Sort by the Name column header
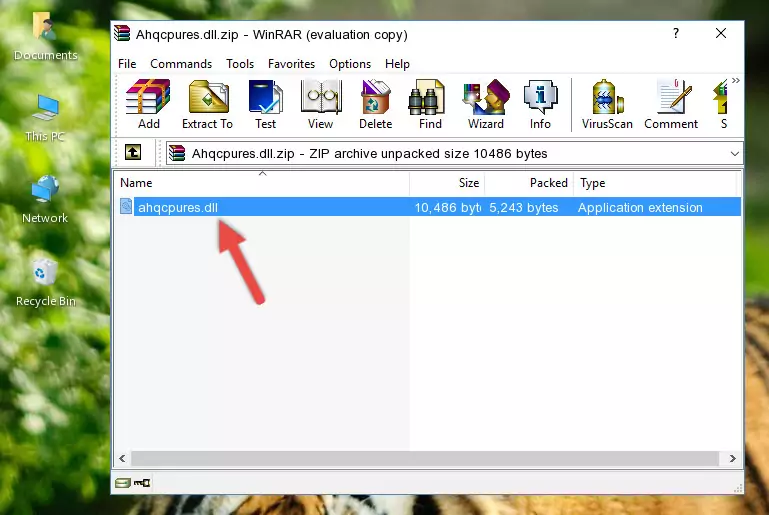Image resolution: width=769 pixels, height=515 pixels. [x=262, y=183]
